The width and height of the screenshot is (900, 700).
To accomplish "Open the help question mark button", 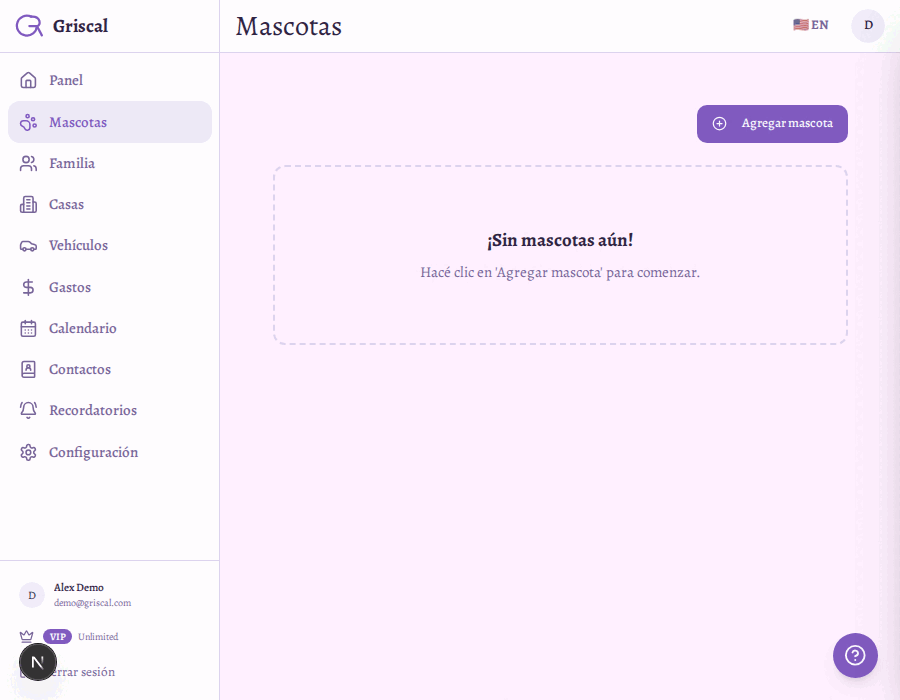I will pyautogui.click(x=855, y=655).
